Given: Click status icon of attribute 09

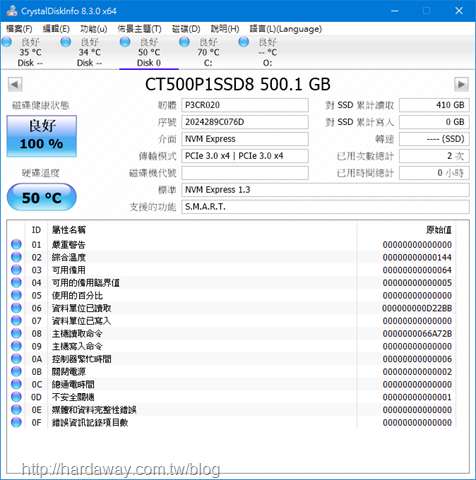Looking at the screenshot, I should pyautogui.click(x=16, y=346).
